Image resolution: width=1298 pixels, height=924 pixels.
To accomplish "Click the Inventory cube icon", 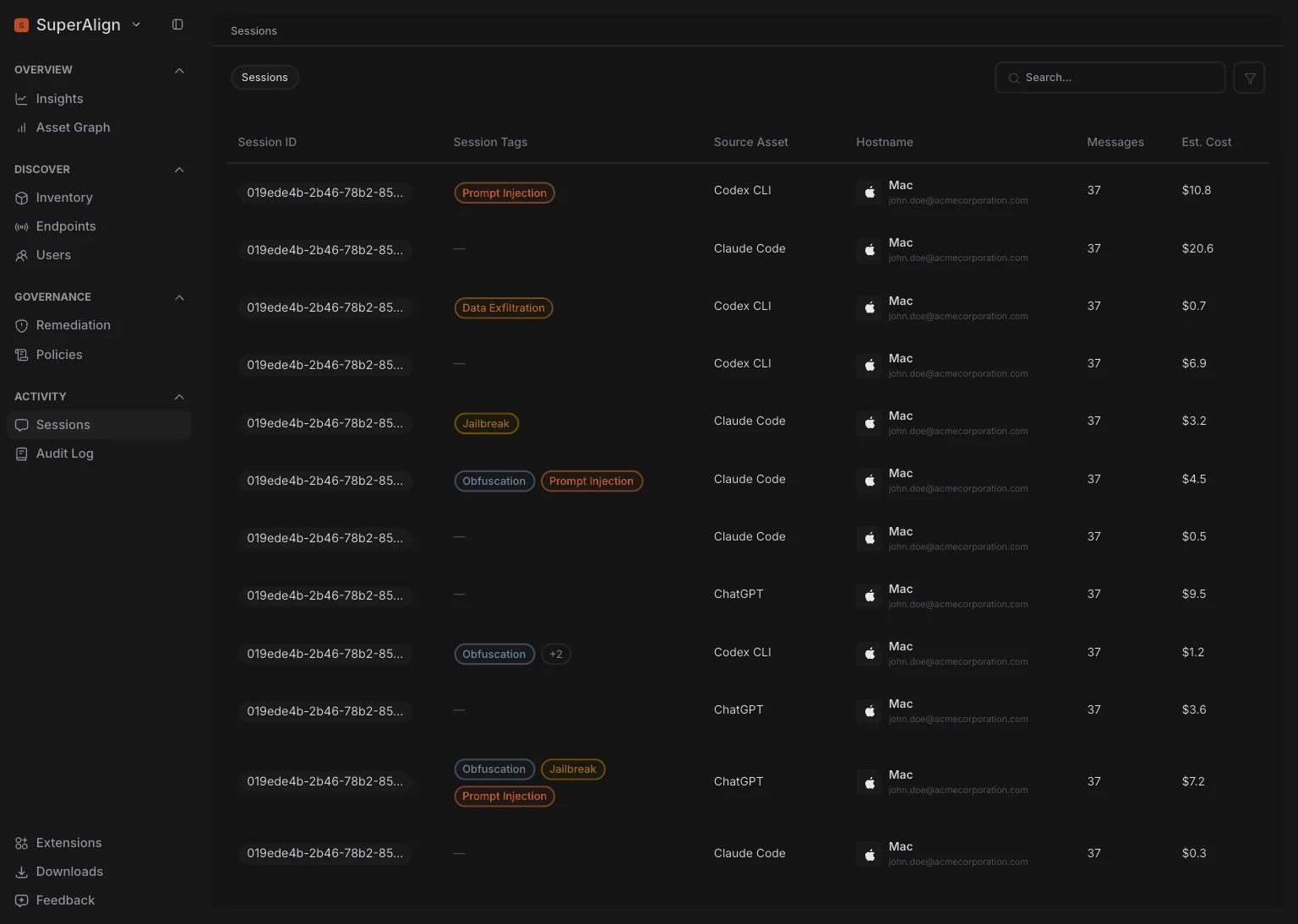I will click(22, 198).
